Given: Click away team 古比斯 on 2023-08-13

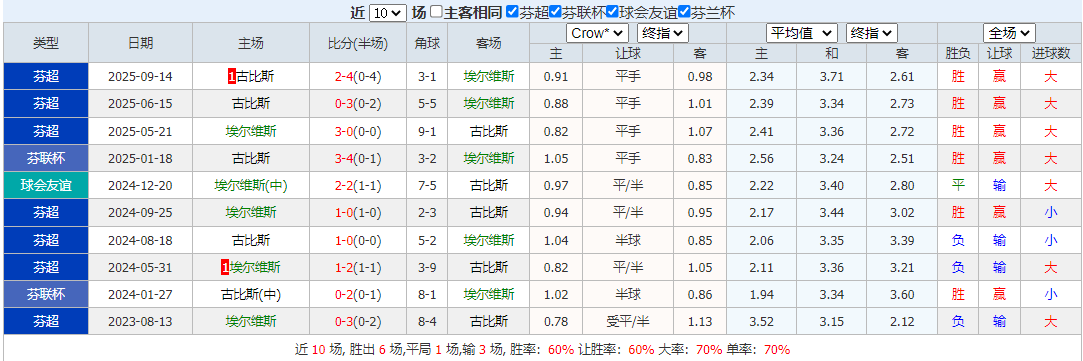Looking at the screenshot, I should point(489,322).
